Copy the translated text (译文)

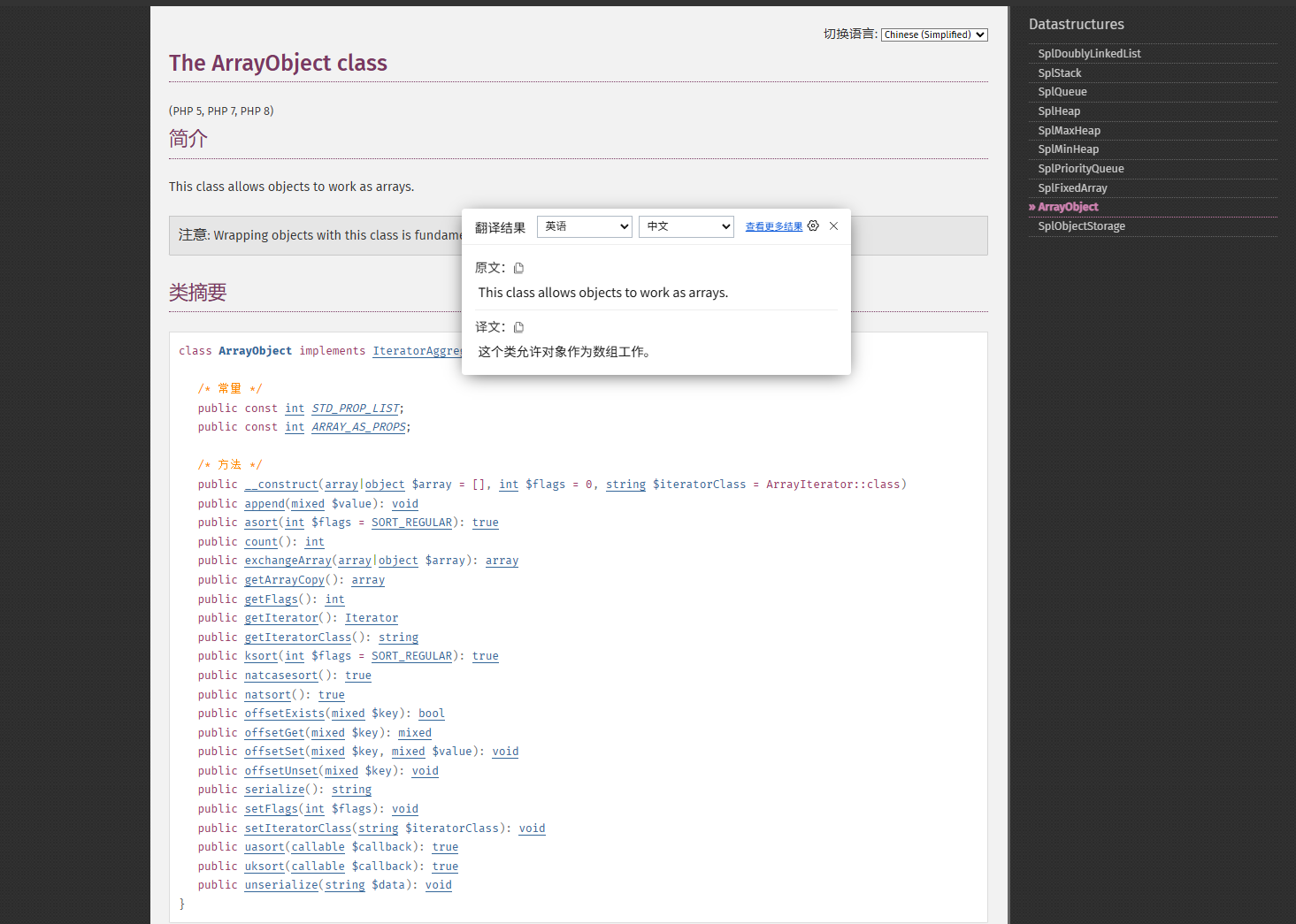click(x=519, y=327)
